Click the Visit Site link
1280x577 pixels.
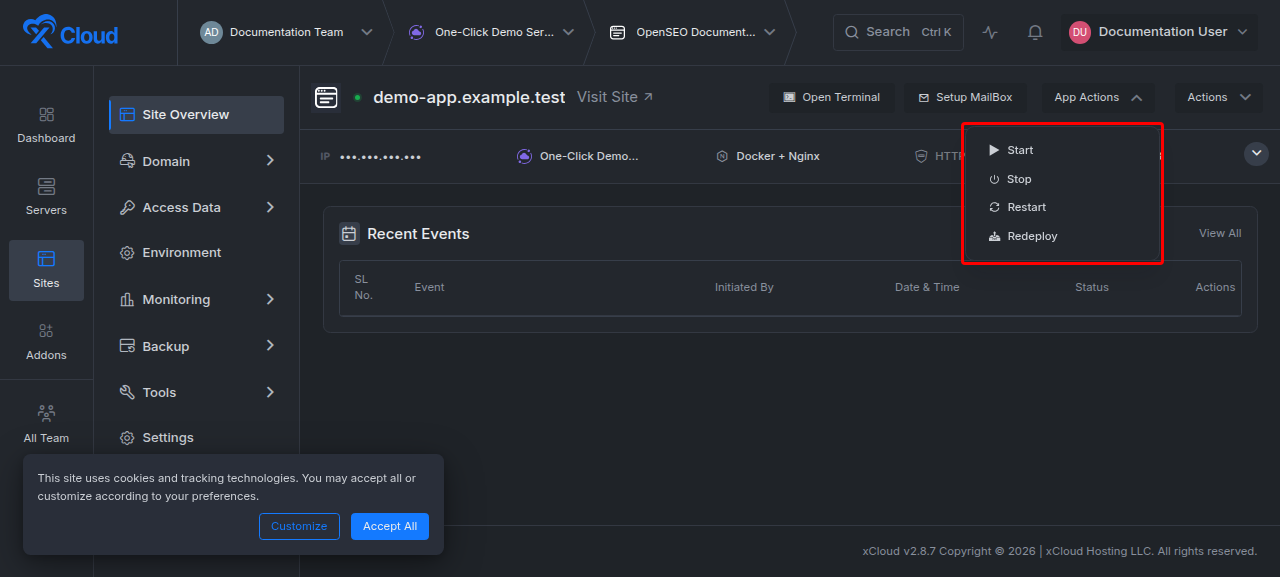[x=615, y=97]
